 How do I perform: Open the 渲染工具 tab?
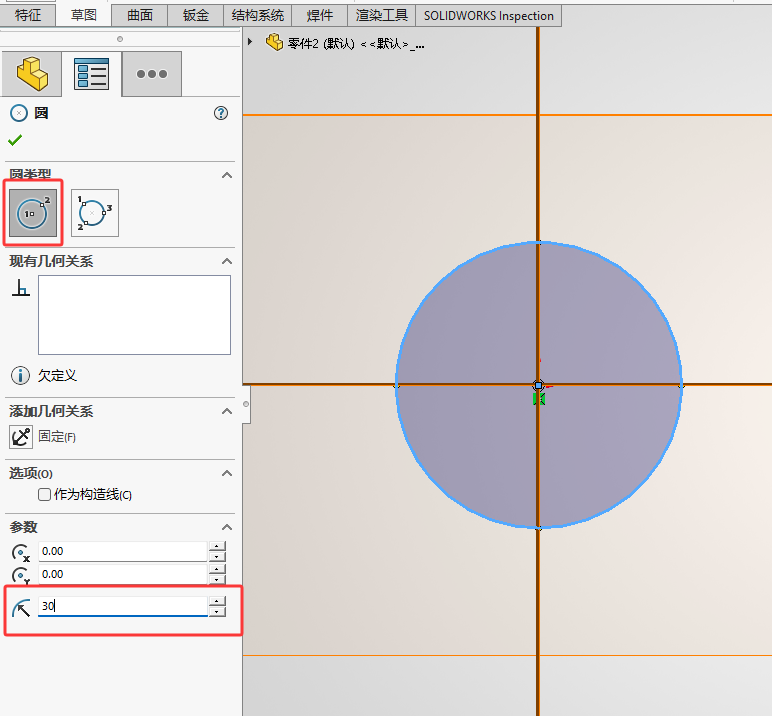(x=382, y=15)
